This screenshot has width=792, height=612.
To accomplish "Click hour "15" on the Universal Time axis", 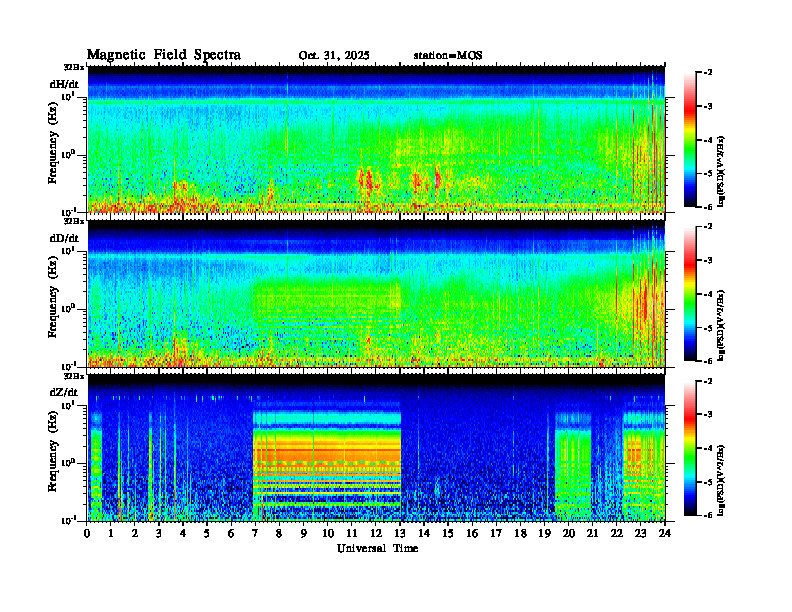I will 448,534.
